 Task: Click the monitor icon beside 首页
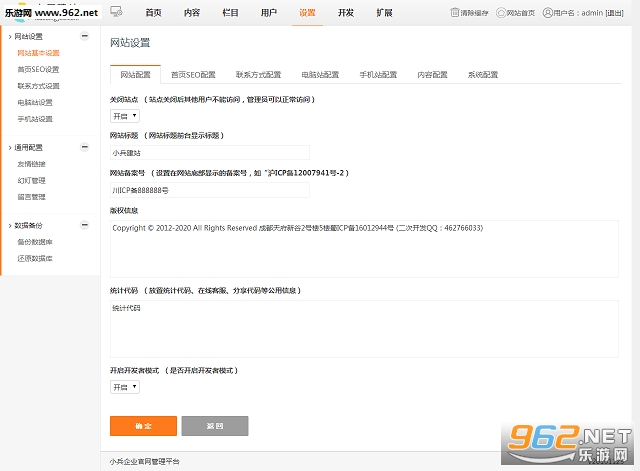click(116, 12)
